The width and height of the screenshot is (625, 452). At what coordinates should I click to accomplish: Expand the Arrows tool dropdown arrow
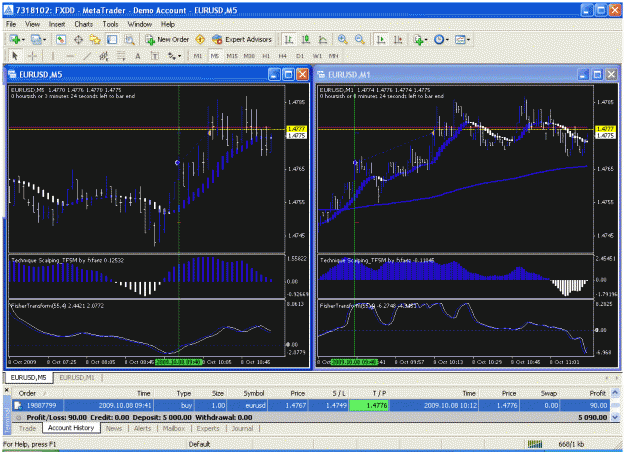tap(179, 56)
